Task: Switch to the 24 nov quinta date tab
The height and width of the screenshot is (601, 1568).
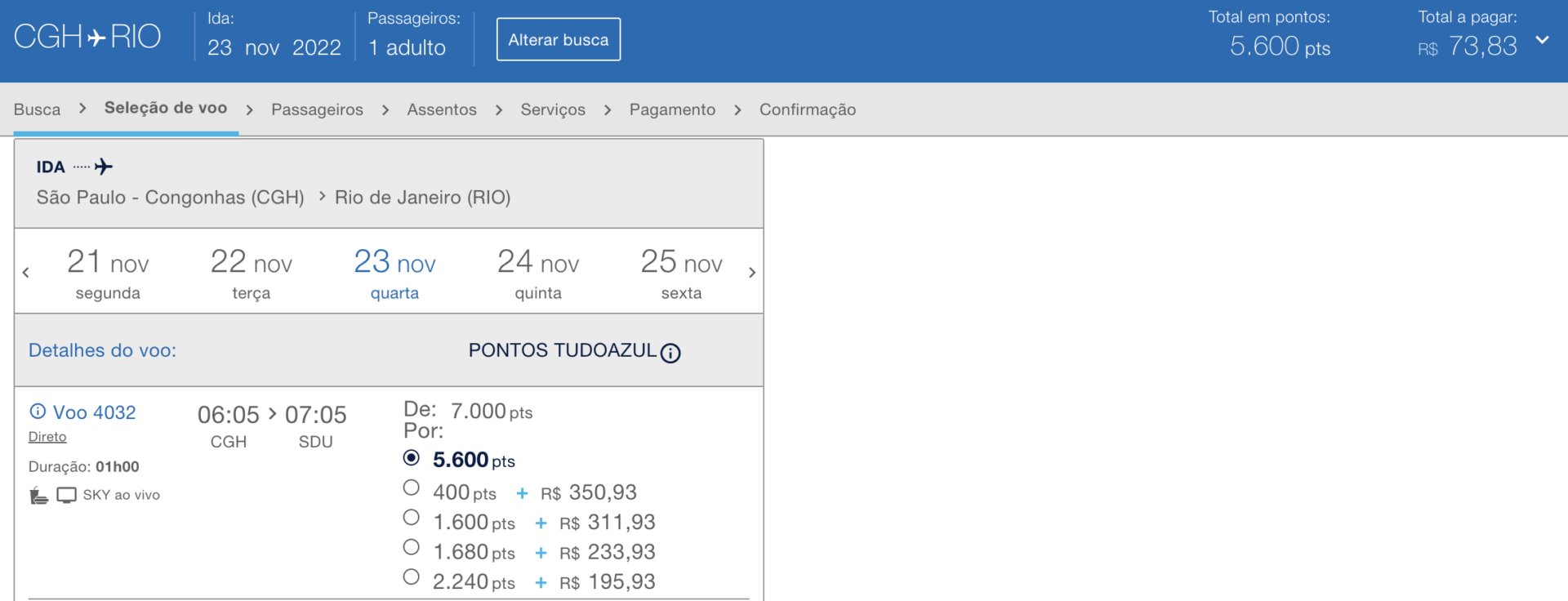Action: [537, 273]
